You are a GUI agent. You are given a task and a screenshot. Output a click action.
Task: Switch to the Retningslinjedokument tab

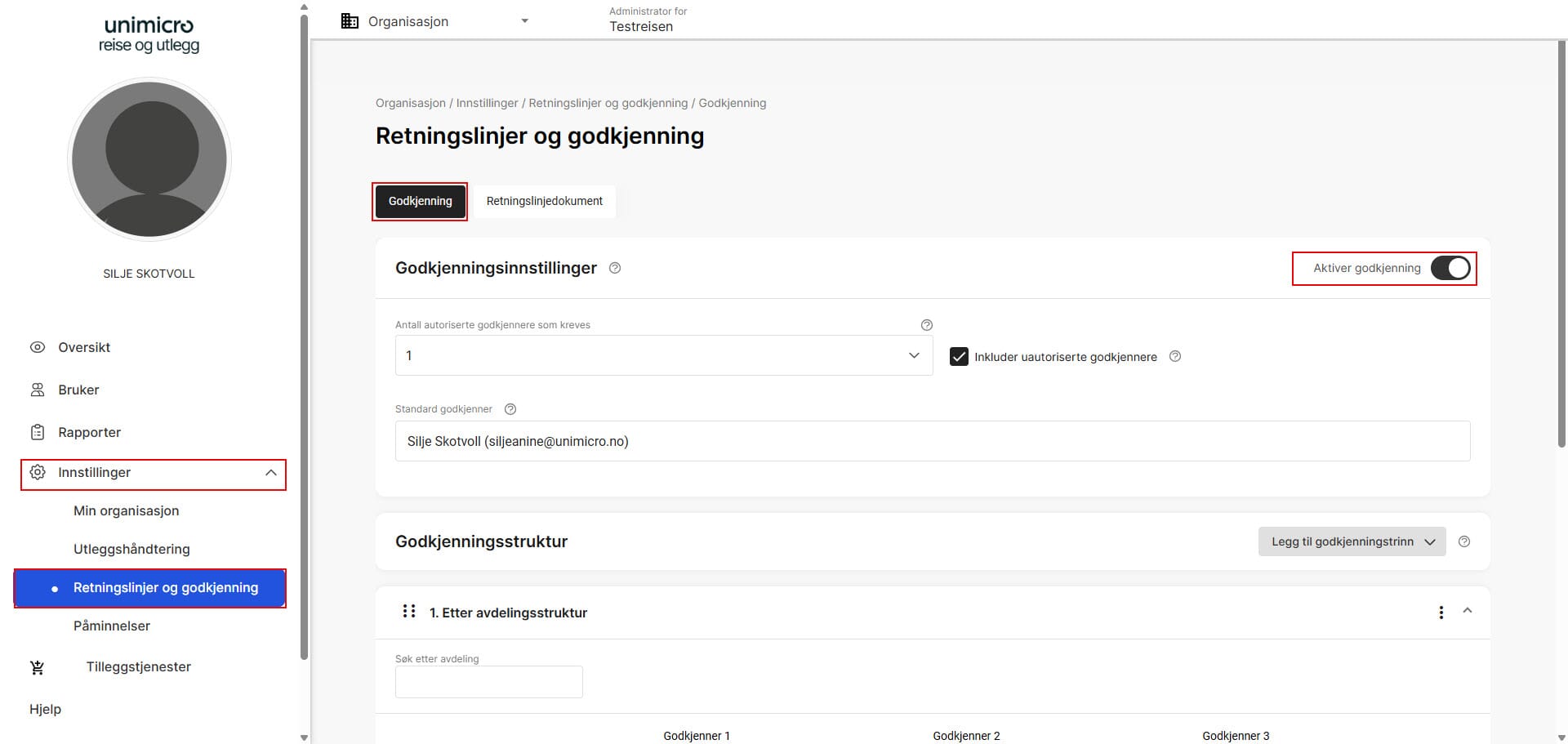coord(544,201)
